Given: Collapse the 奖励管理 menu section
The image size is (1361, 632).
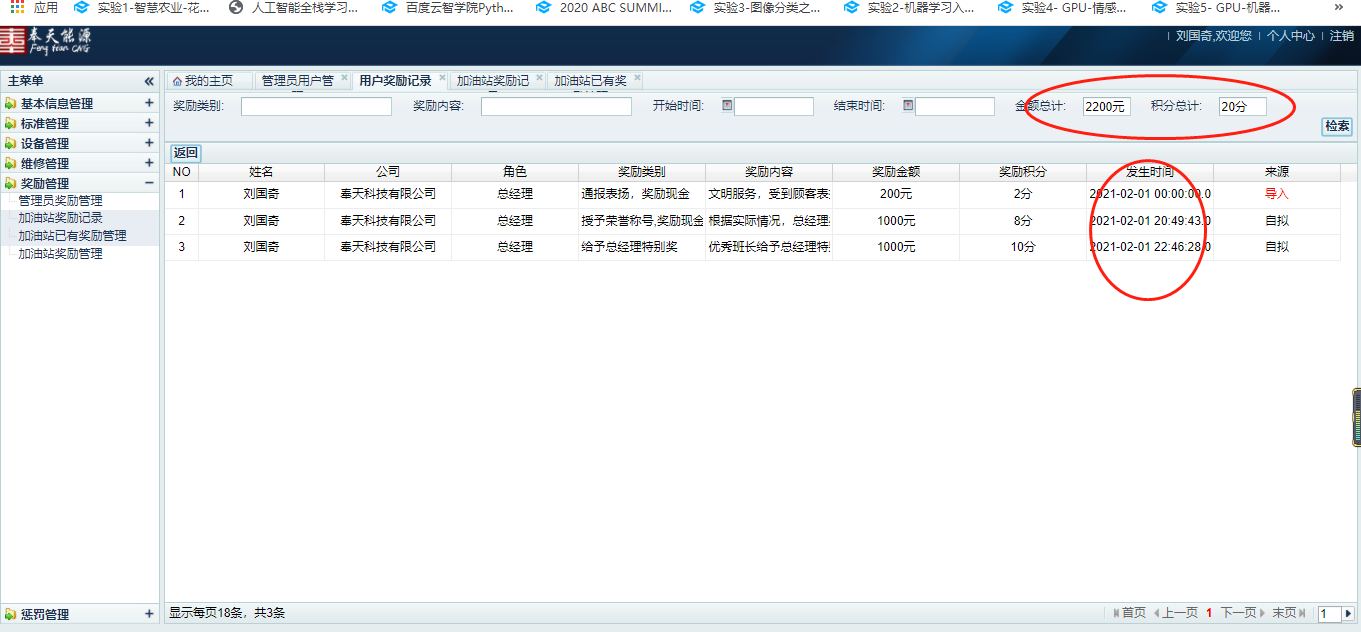Looking at the screenshot, I should coord(149,183).
